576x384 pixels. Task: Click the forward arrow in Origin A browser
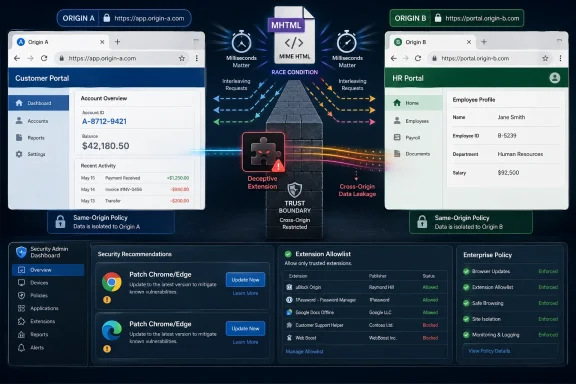(x=30, y=58)
